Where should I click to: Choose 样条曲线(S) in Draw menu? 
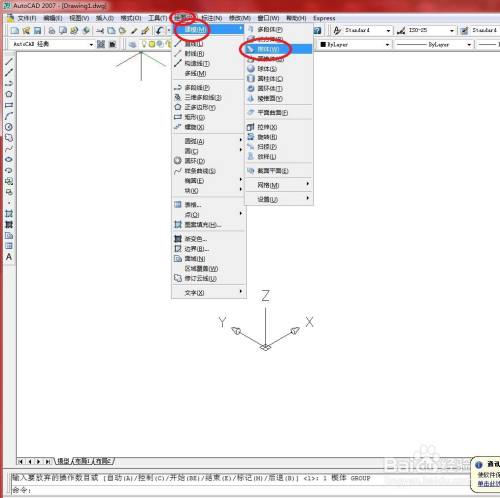pos(209,171)
